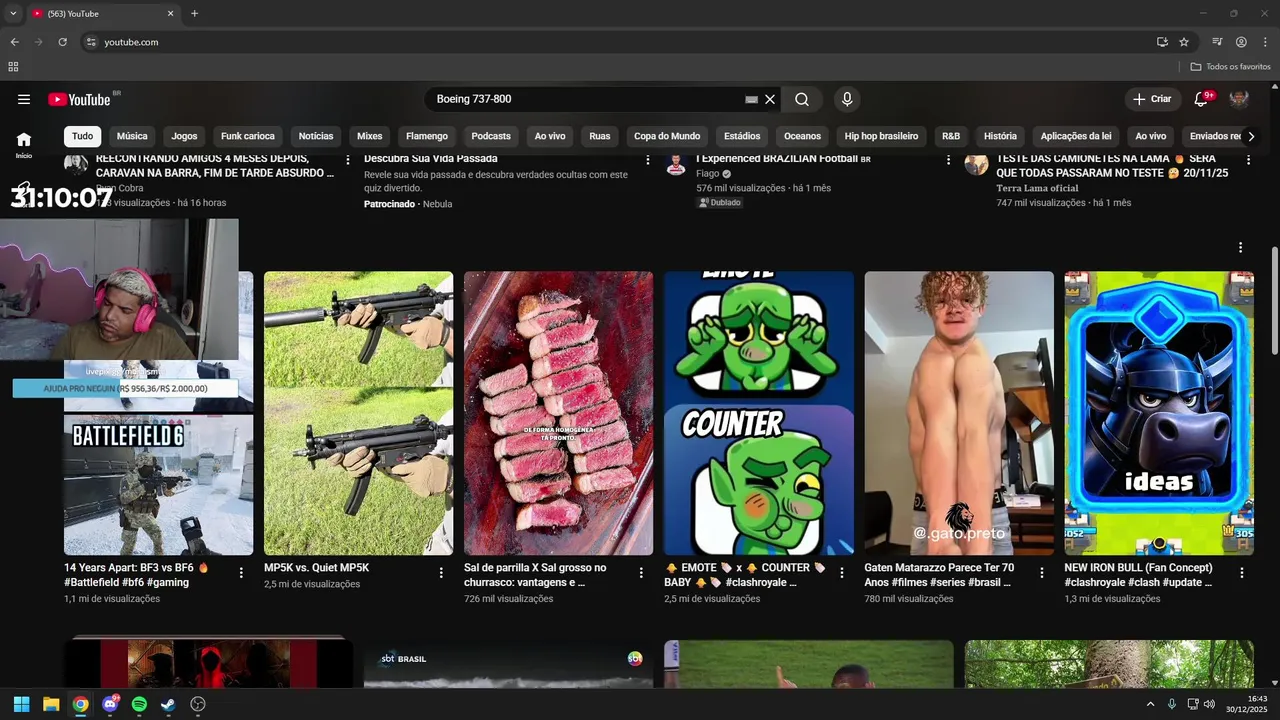1280x720 pixels.
Task: Open the Gaten Matarazzo short thumbnail
Action: click(x=959, y=413)
